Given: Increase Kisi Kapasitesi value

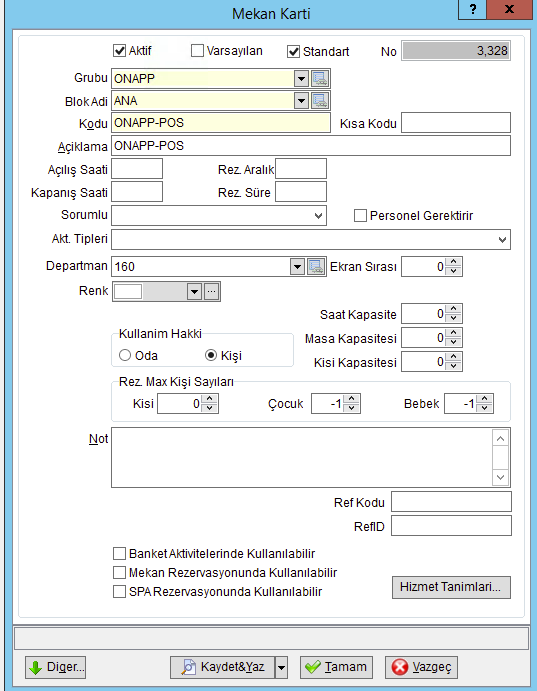Looking at the screenshot, I should (453, 357).
